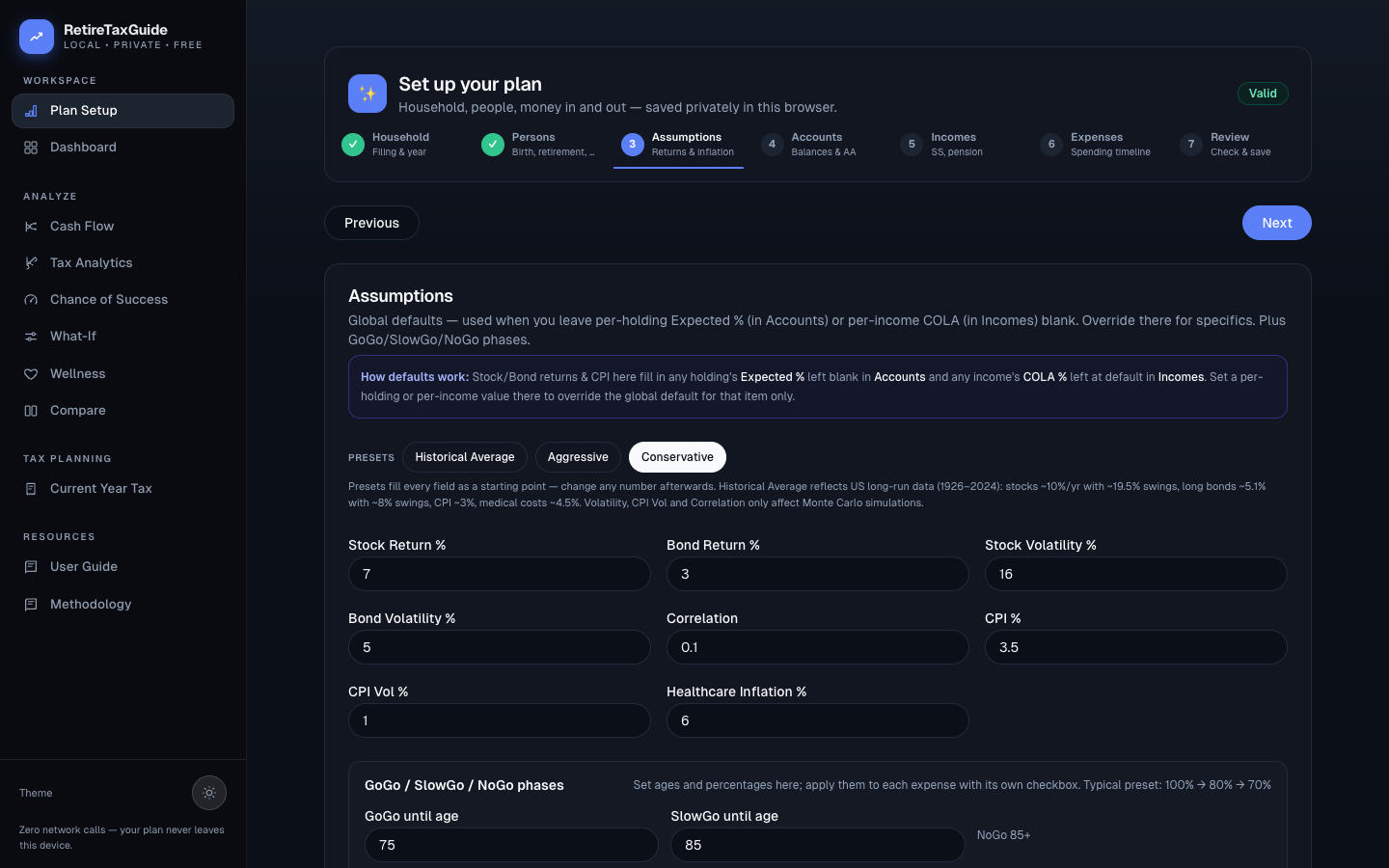Click the Chance of Success gauge icon
Viewport: 1389px width, 868px height.
point(31,300)
